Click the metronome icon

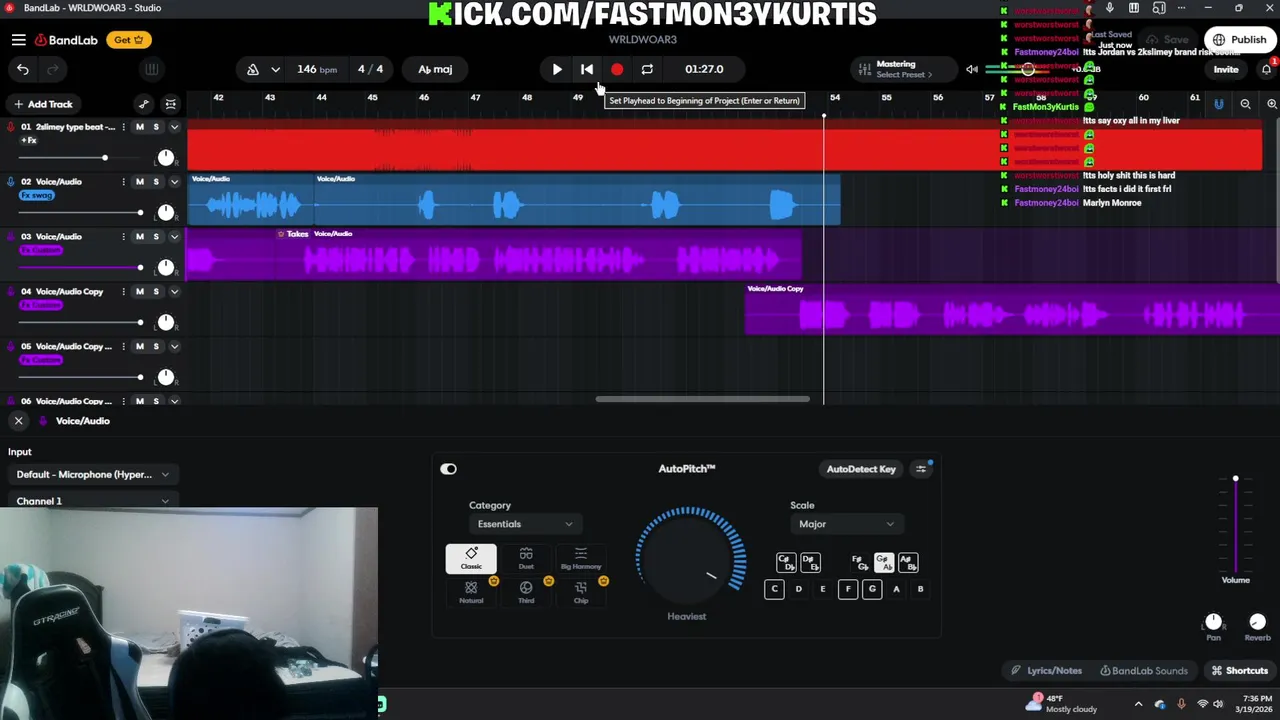click(253, 69)
